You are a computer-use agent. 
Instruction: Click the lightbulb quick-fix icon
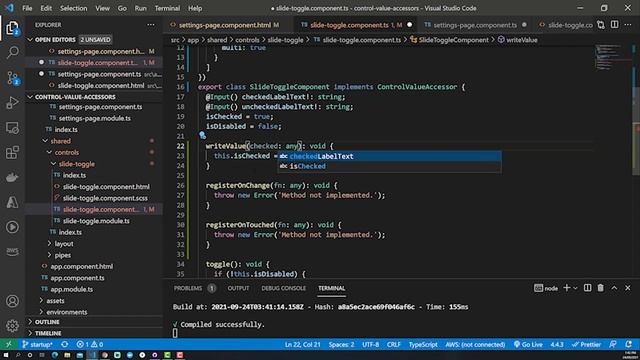202,135
